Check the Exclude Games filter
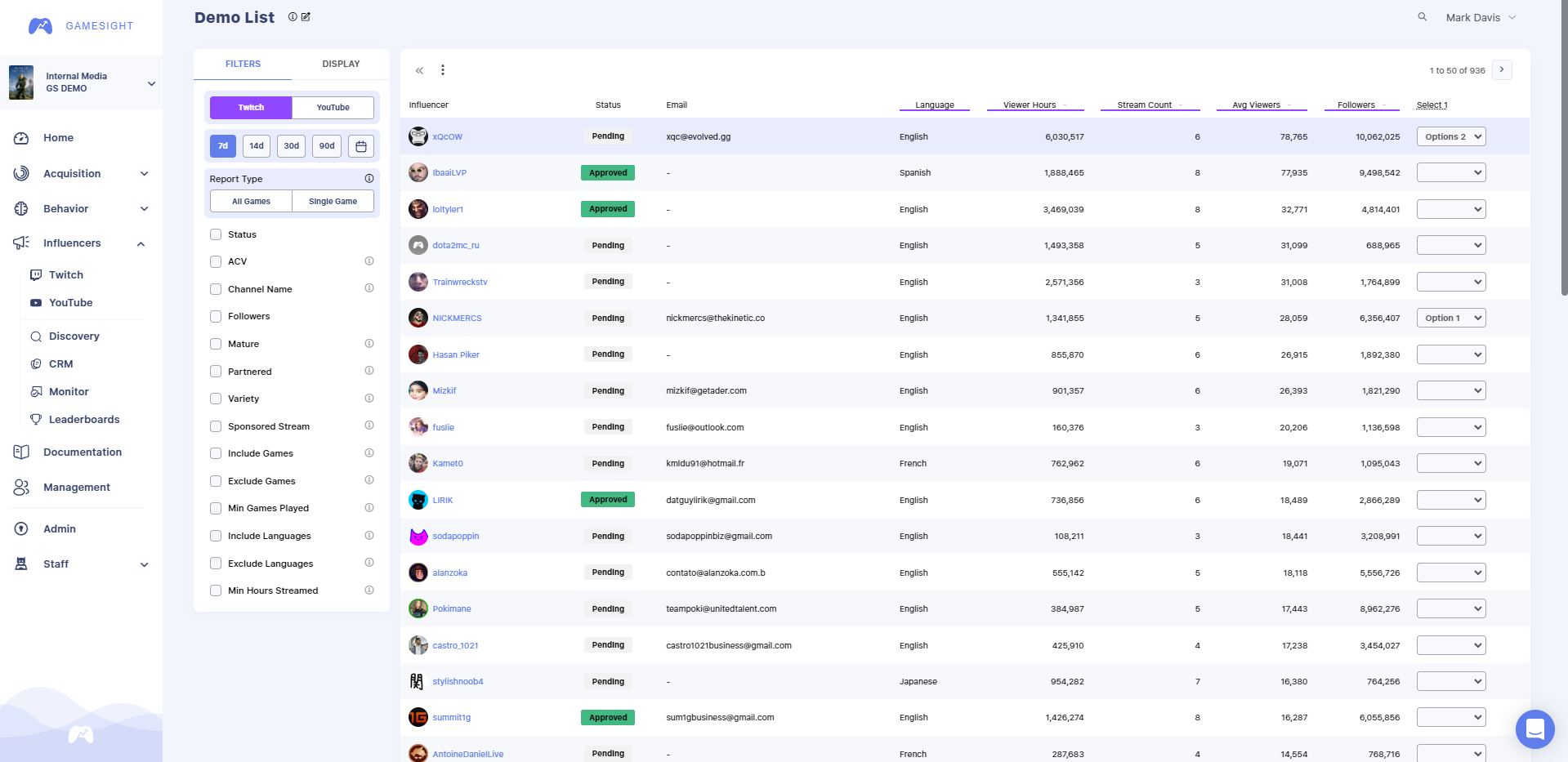This screenshot has height=762, width=1568. coord(216,481)
